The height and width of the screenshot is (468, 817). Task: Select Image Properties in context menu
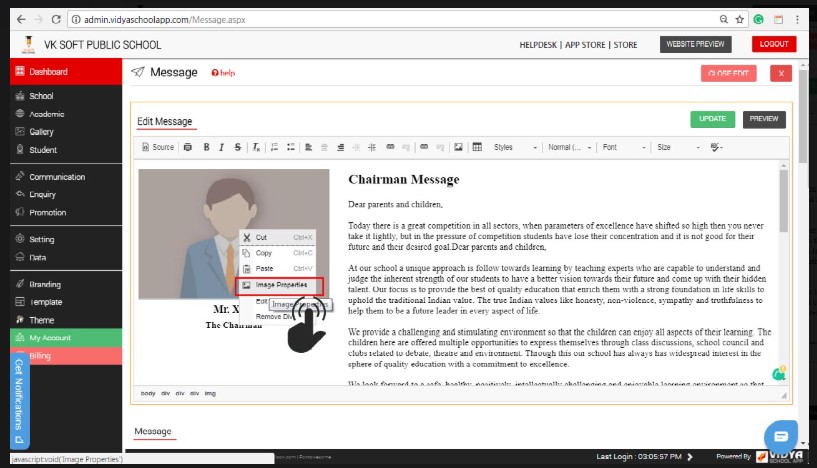coord(279,285)
